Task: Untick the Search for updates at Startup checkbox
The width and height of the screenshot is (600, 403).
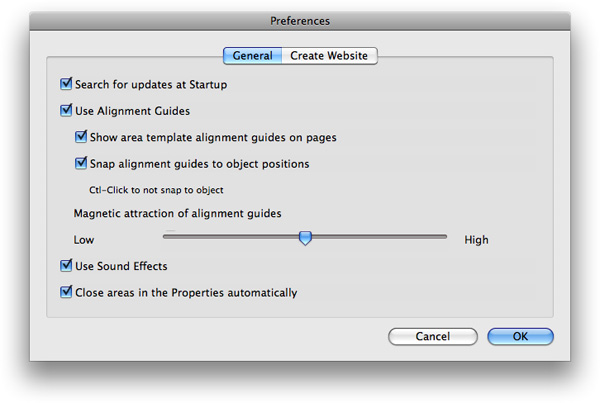Action: (x=66, y=84)
